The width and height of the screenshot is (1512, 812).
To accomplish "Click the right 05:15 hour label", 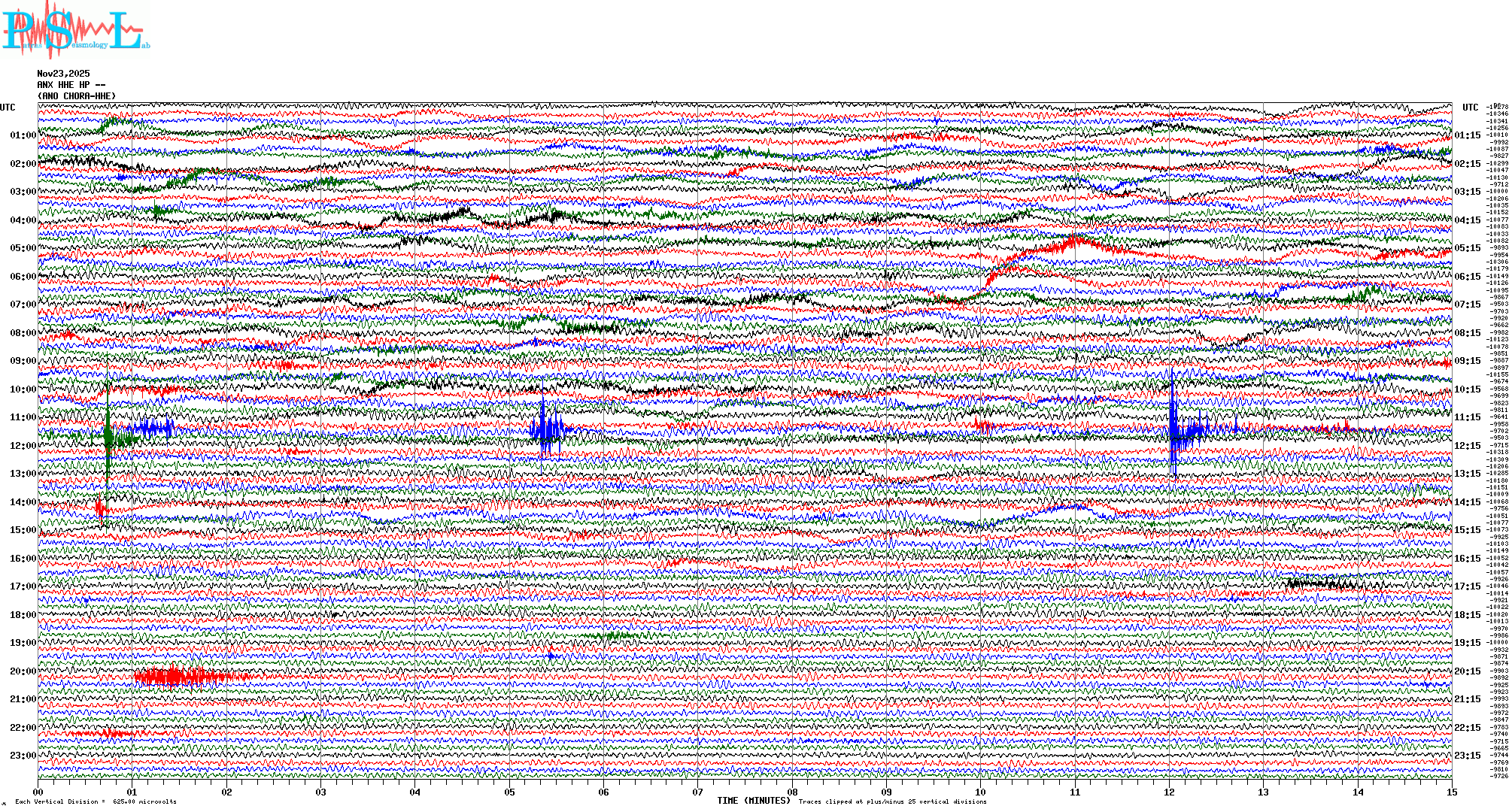I will click(x=1467, y=248).
